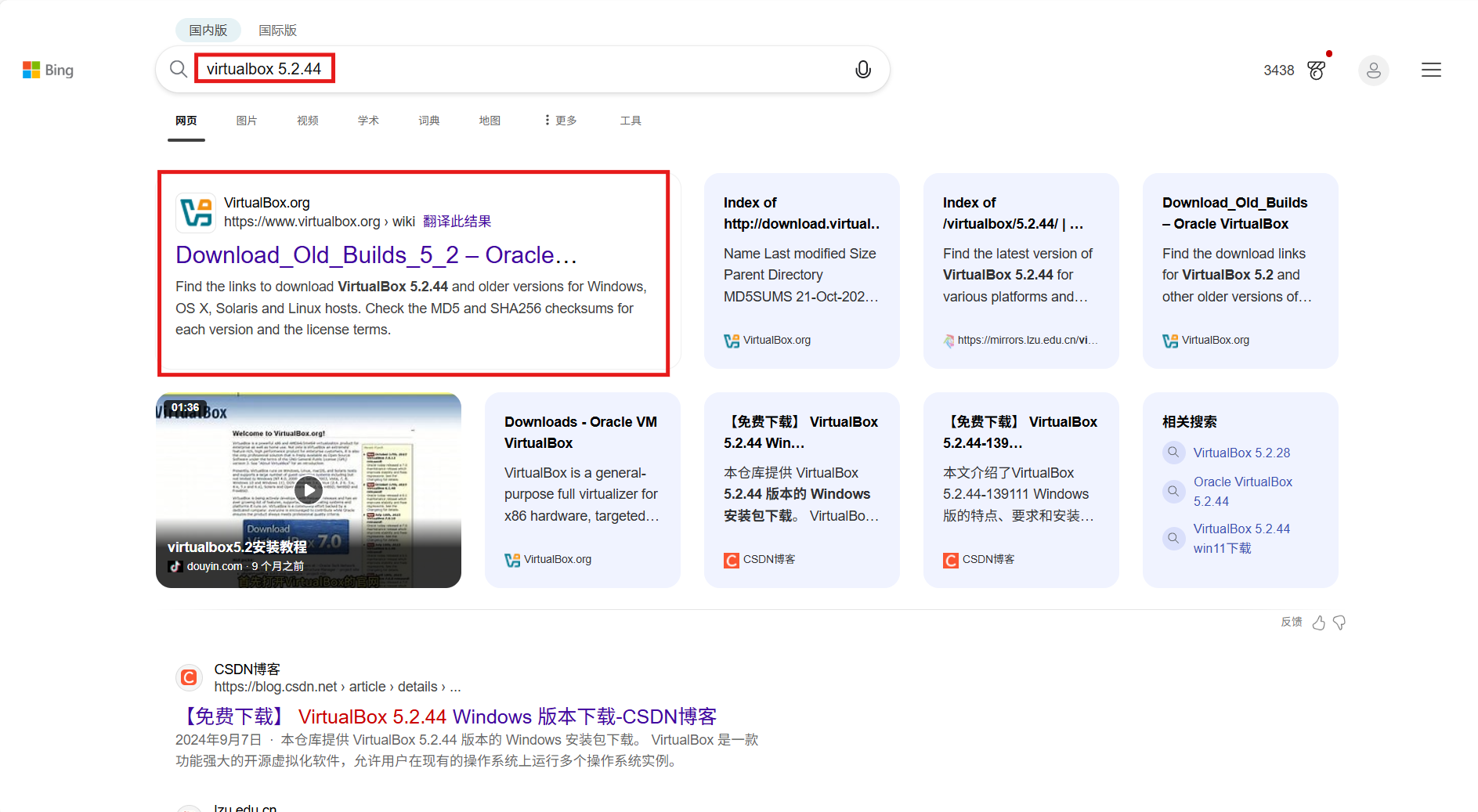
Task: Switch to 国内版 search mode
Action: [208, 30]
